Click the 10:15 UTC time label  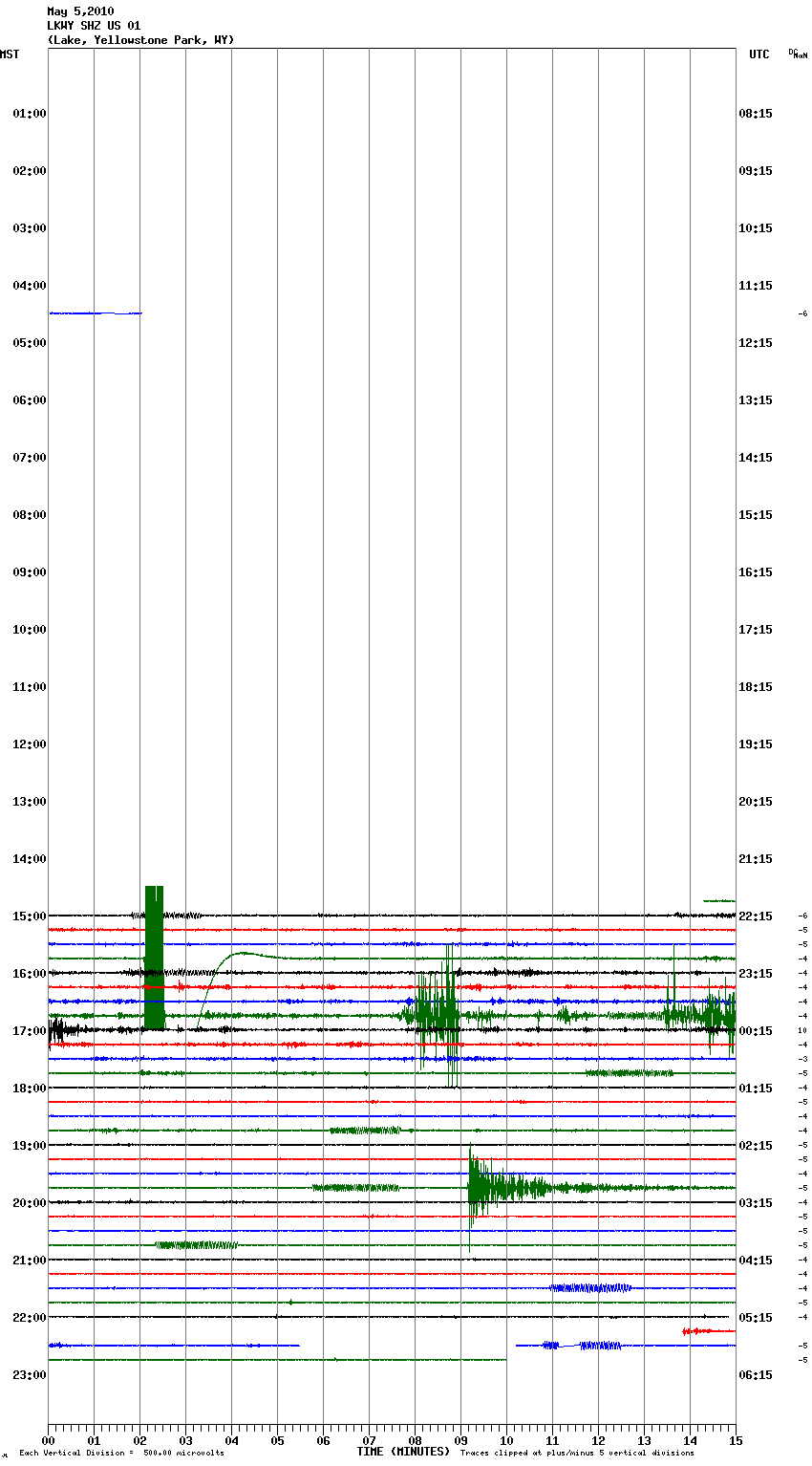pyautogui.click(x=756, y=228)
